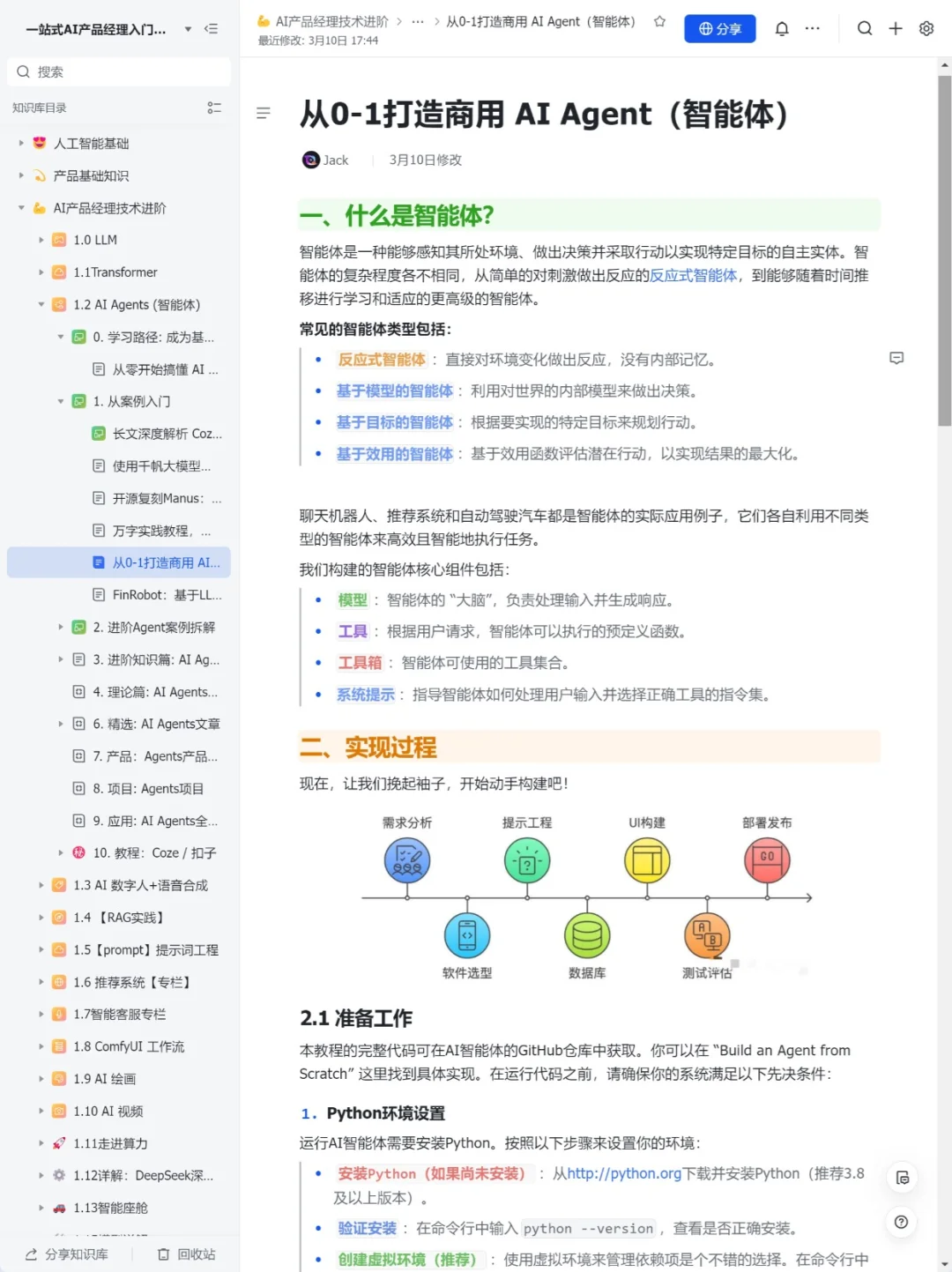Open the more options ellipsis menu
The image size is (952, 1272).
[x=812, y=28]
